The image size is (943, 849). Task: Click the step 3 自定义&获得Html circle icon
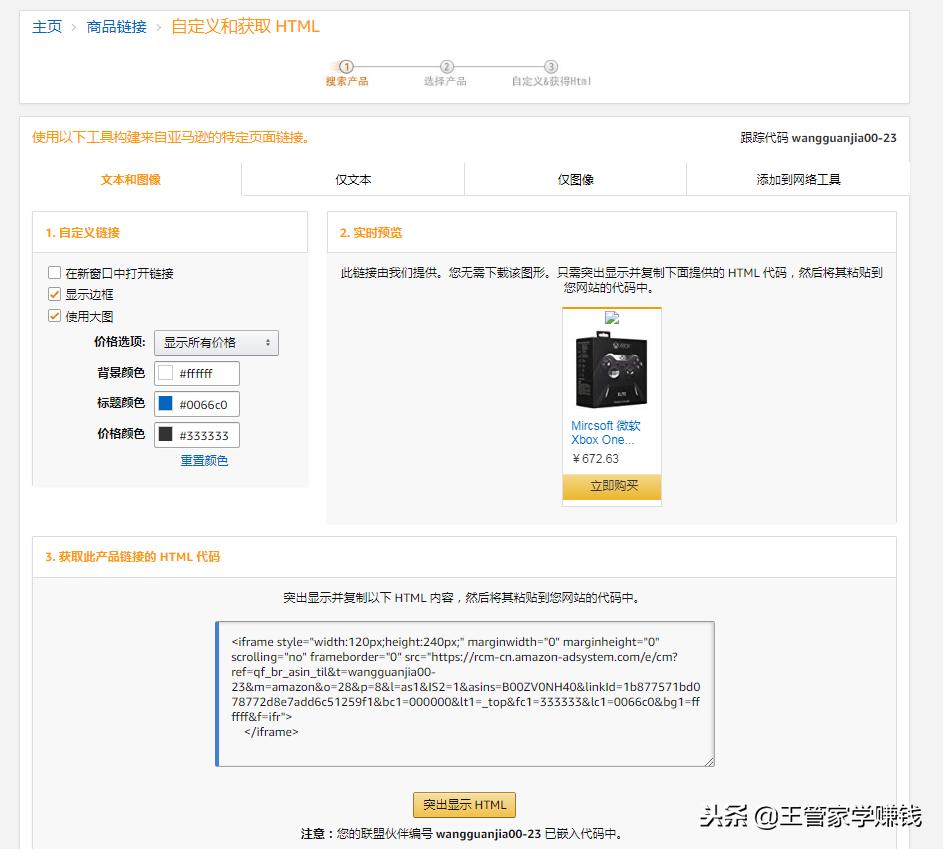coord(551,65)
